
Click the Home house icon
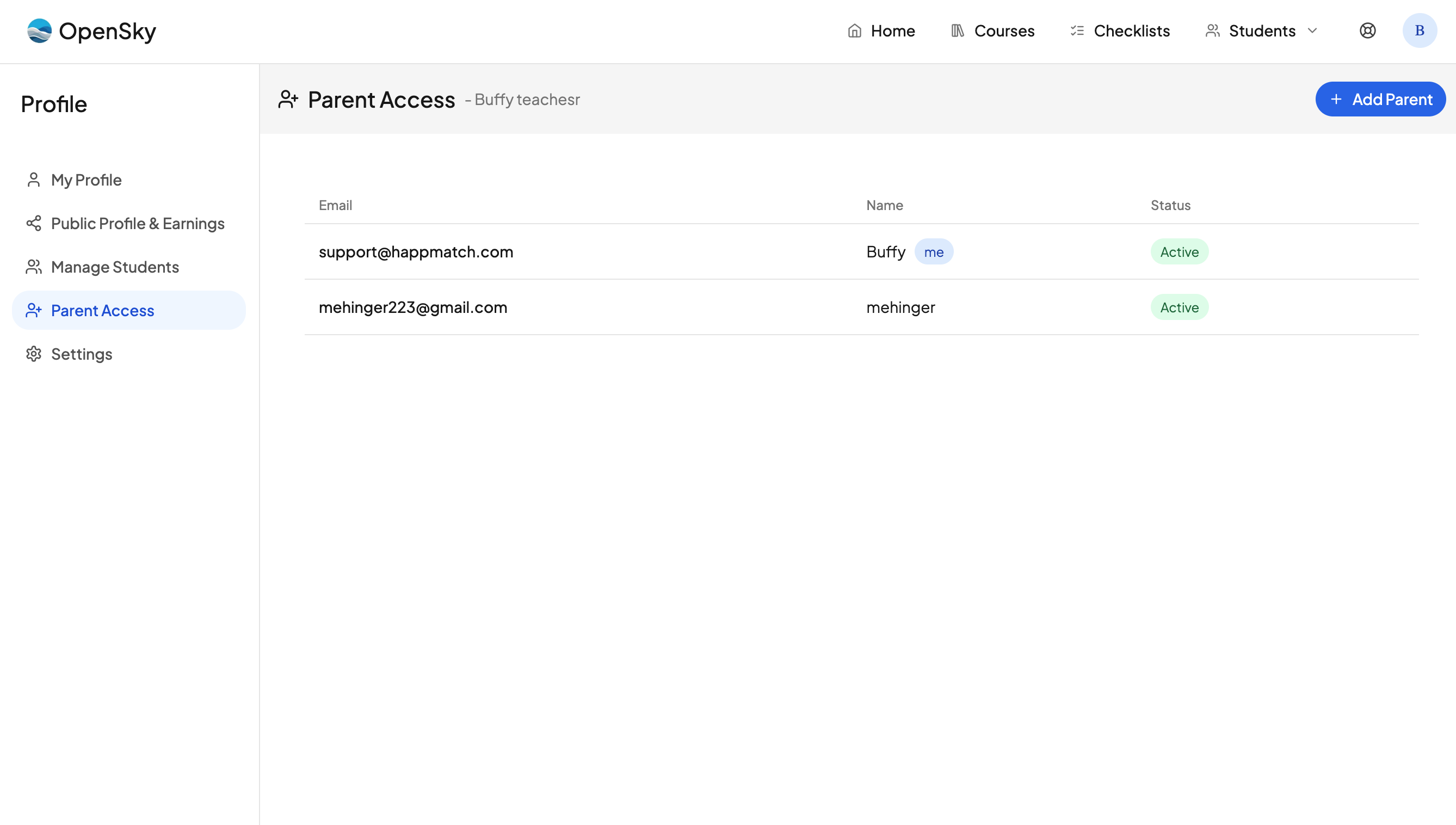[x=854, y=30]
